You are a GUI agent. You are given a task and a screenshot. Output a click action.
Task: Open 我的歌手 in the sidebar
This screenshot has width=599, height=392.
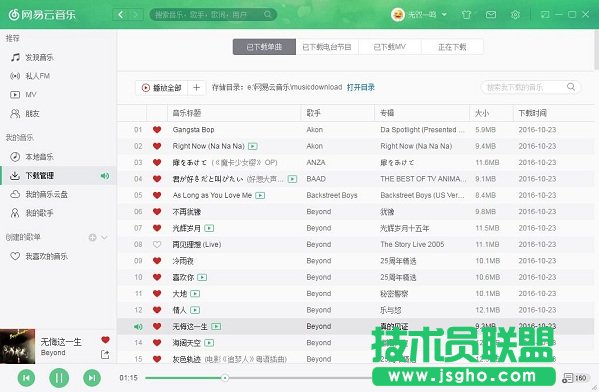click(32, 213)
